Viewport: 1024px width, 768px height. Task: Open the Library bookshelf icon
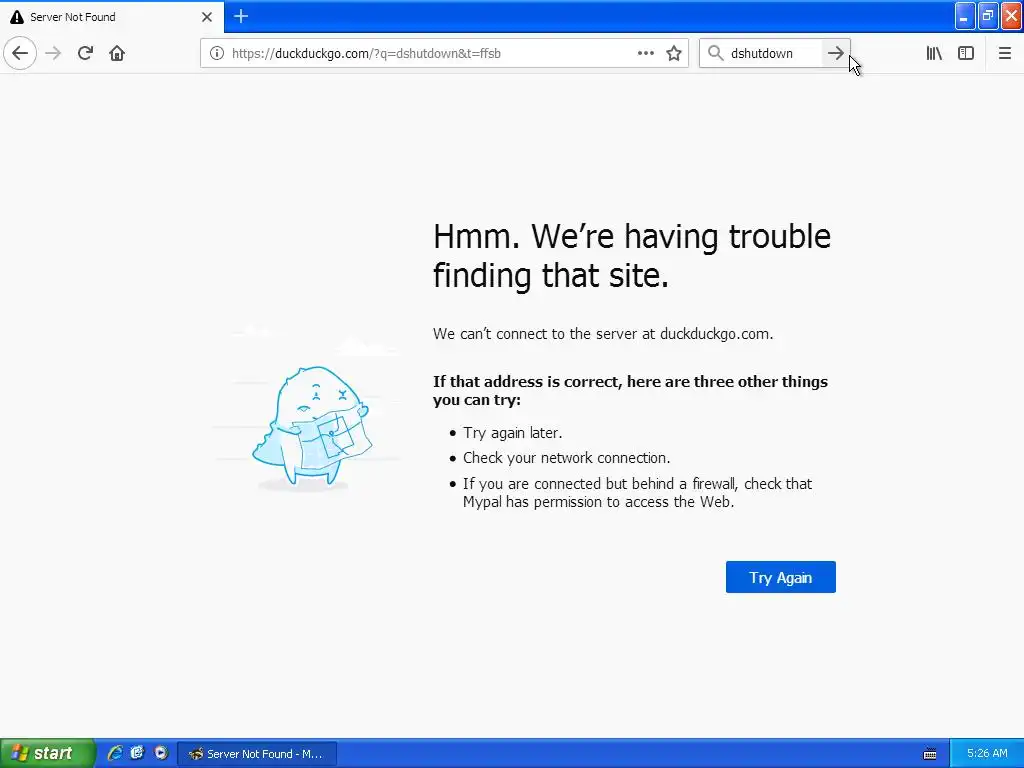[934, 53]
